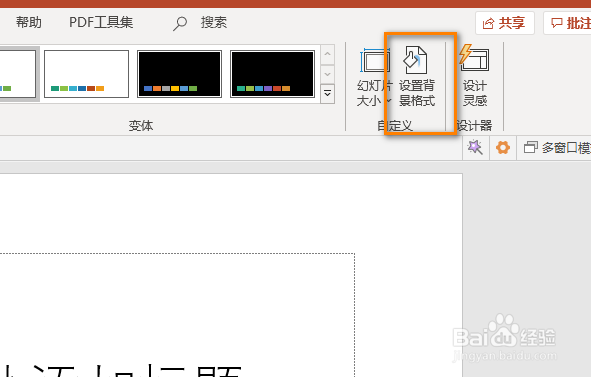Click the orange gear settings icon

tap(503, 147)
